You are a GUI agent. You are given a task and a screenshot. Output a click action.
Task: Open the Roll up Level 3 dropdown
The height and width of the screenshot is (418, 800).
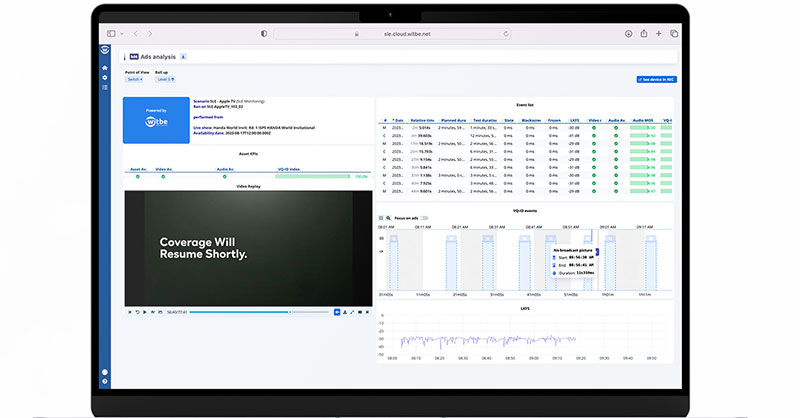165,79
